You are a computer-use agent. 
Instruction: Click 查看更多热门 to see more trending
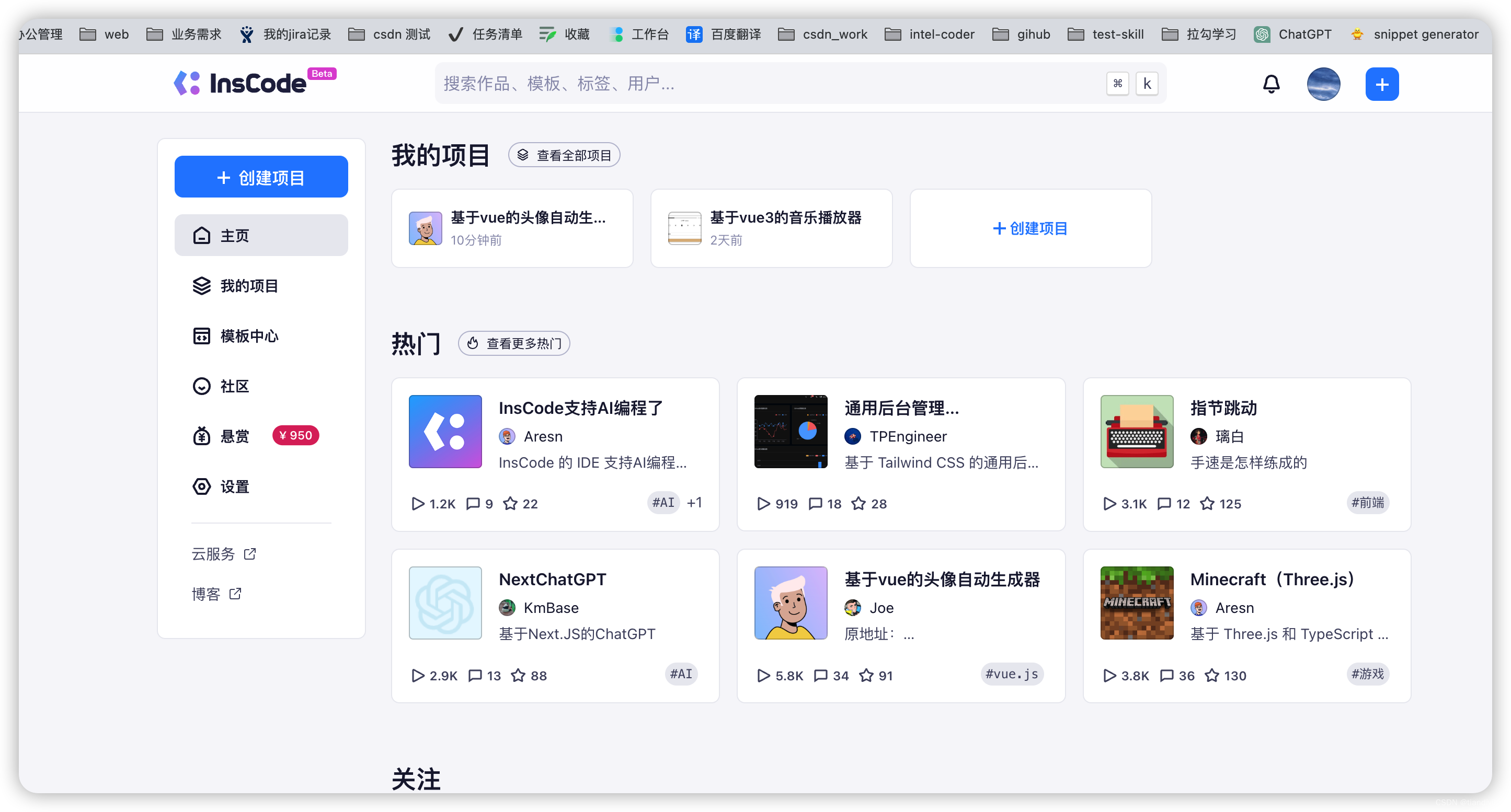[x=513, y=343]
